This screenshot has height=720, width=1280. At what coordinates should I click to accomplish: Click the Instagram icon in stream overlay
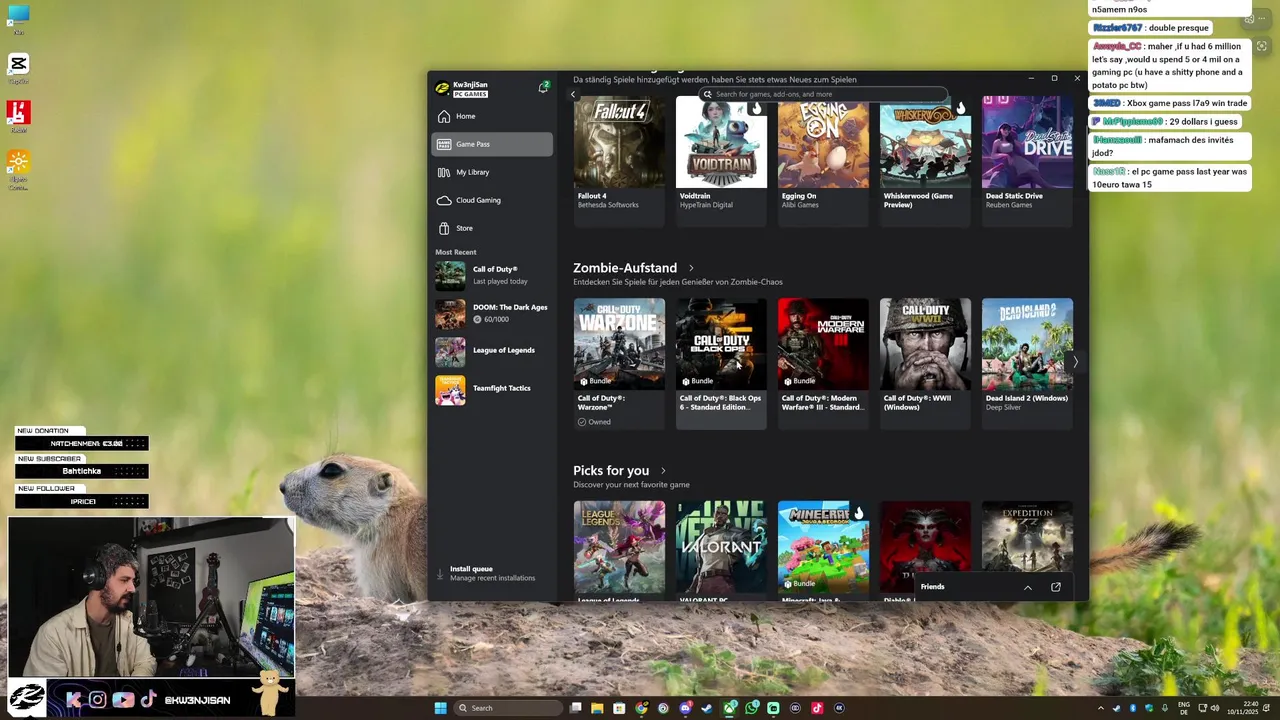tap(97, 700)
